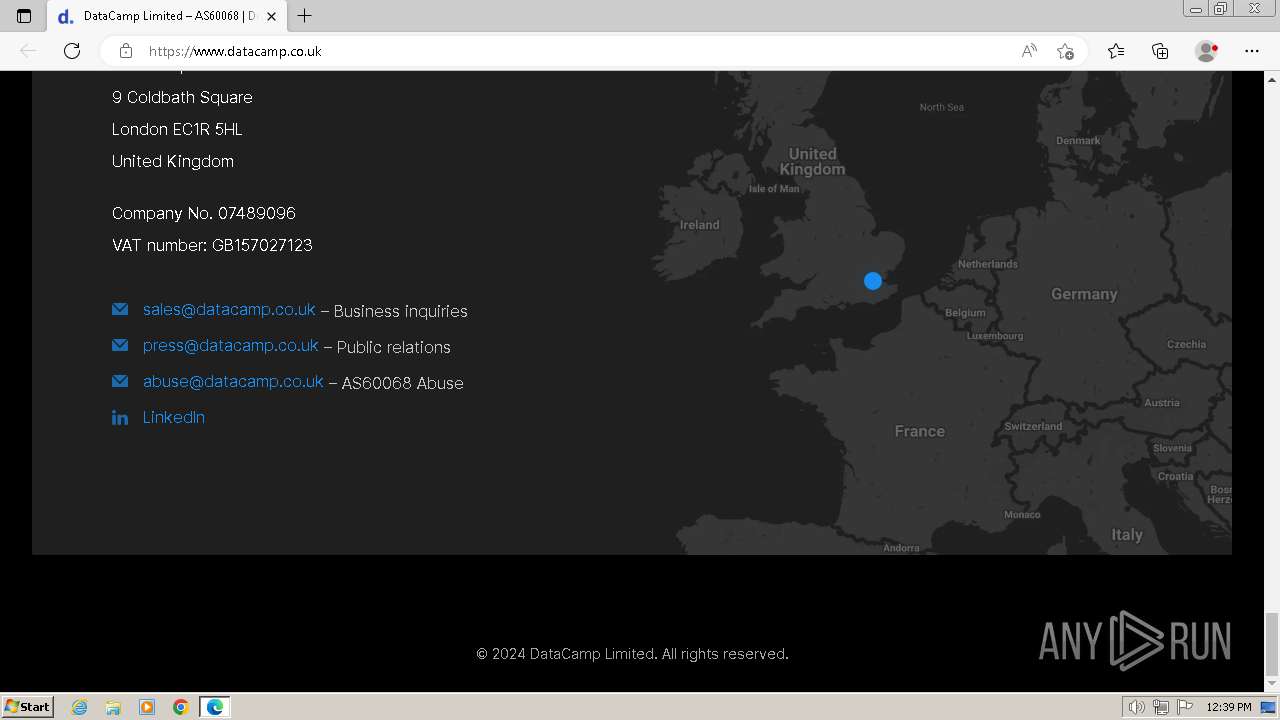
Task: Open a new tab with plus button
Action: (305, 16)
